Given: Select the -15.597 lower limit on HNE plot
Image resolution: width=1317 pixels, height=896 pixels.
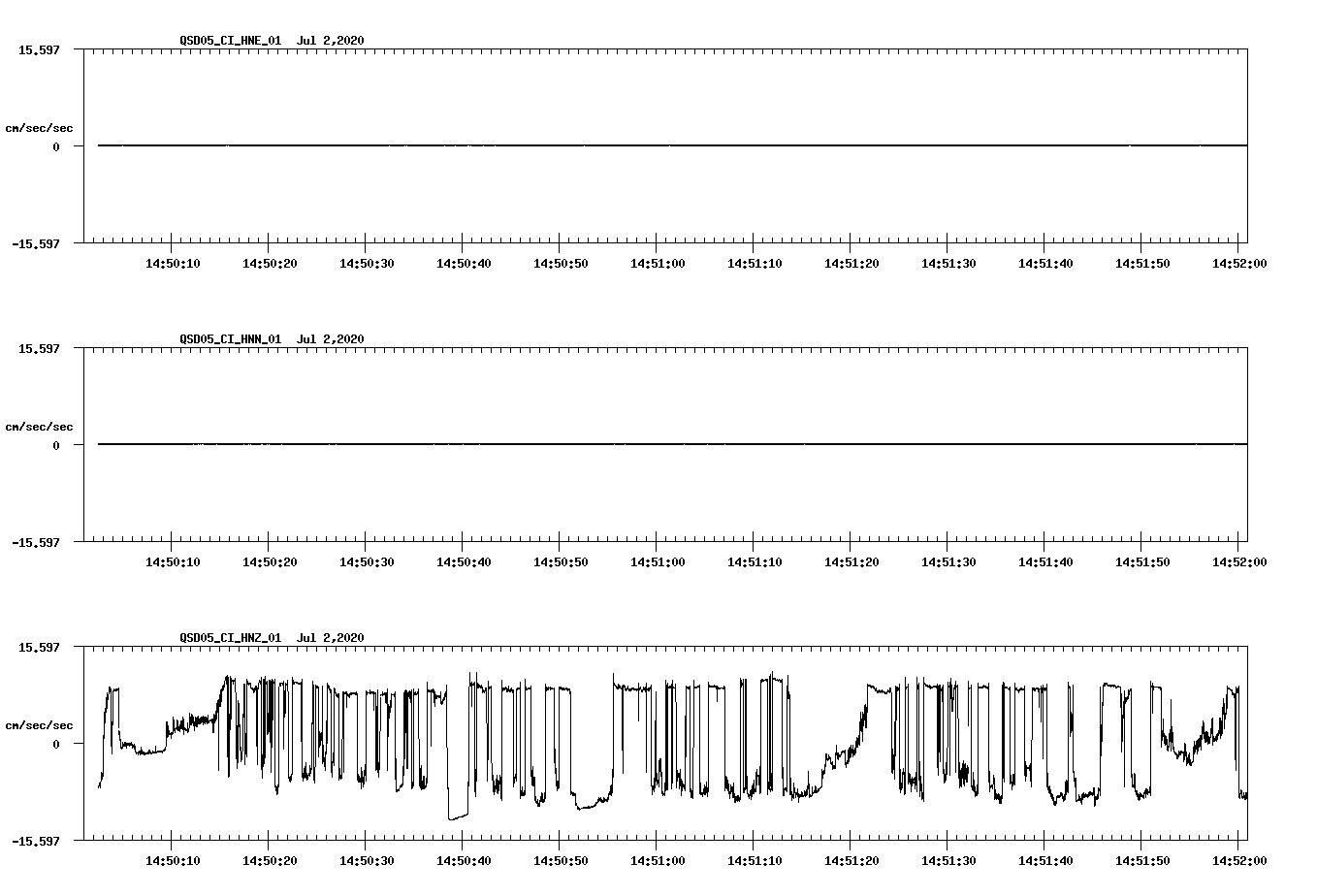Looking at the screenshot, I should 35,244.
